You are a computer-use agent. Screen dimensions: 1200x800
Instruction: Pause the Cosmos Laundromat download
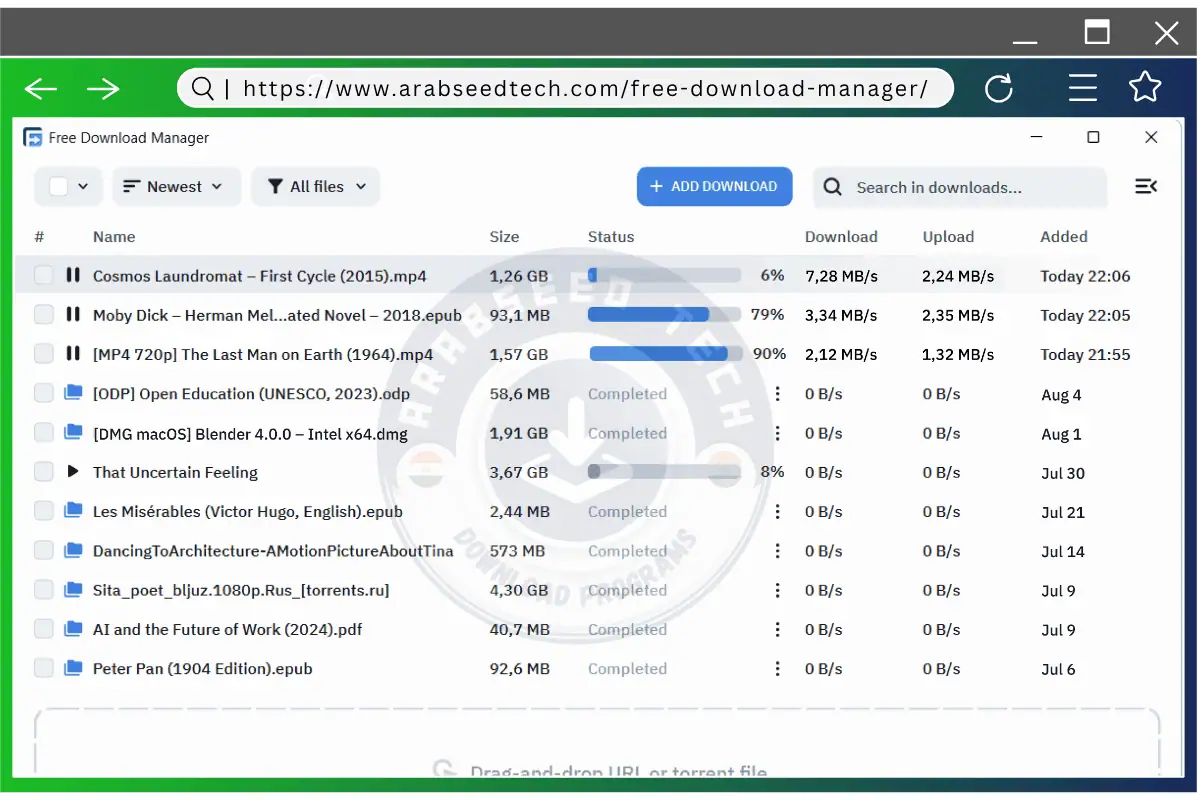tap(72, 275)
